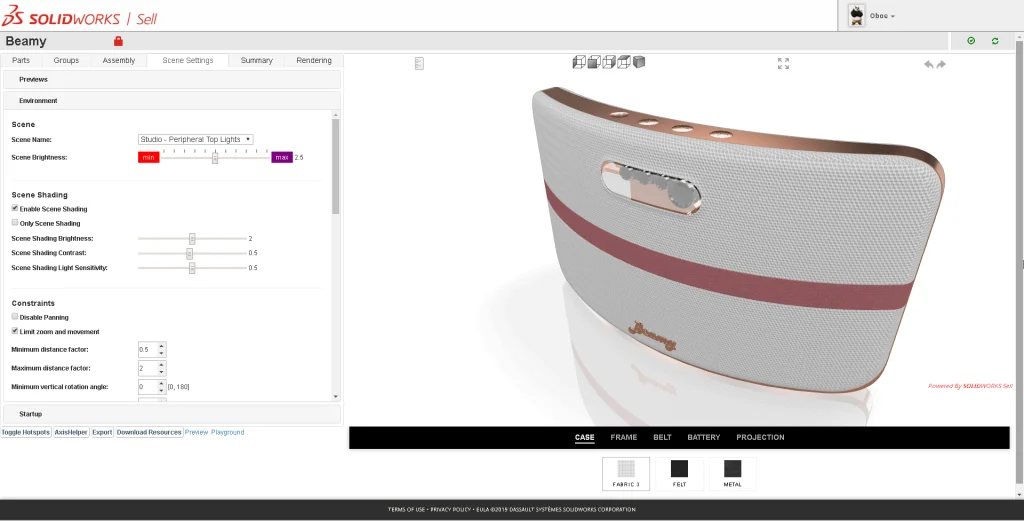
Task: Click the purple max brightness button
Action: (x=281, y=157)
